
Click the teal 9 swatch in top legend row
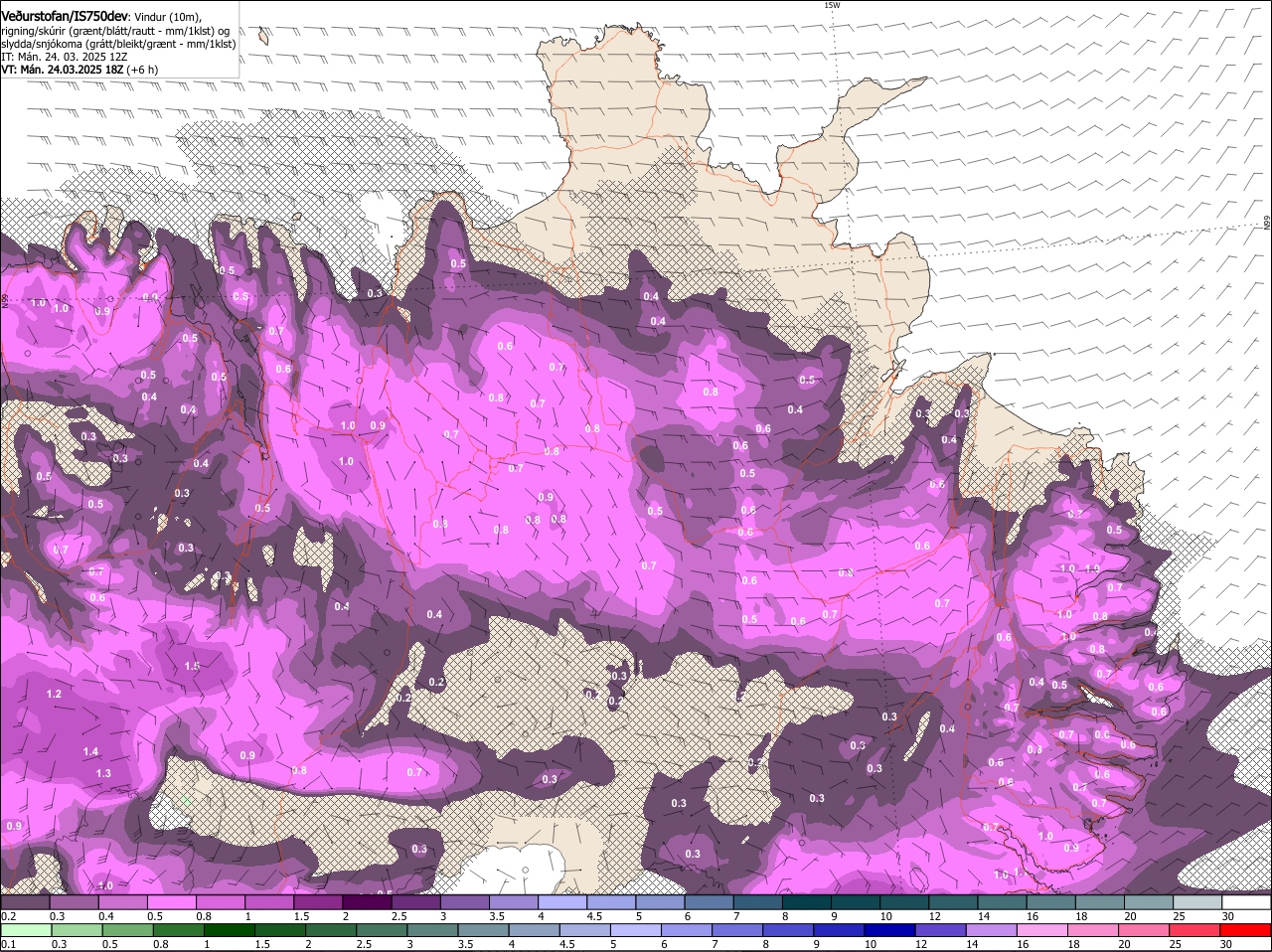(x=856, y=902)
